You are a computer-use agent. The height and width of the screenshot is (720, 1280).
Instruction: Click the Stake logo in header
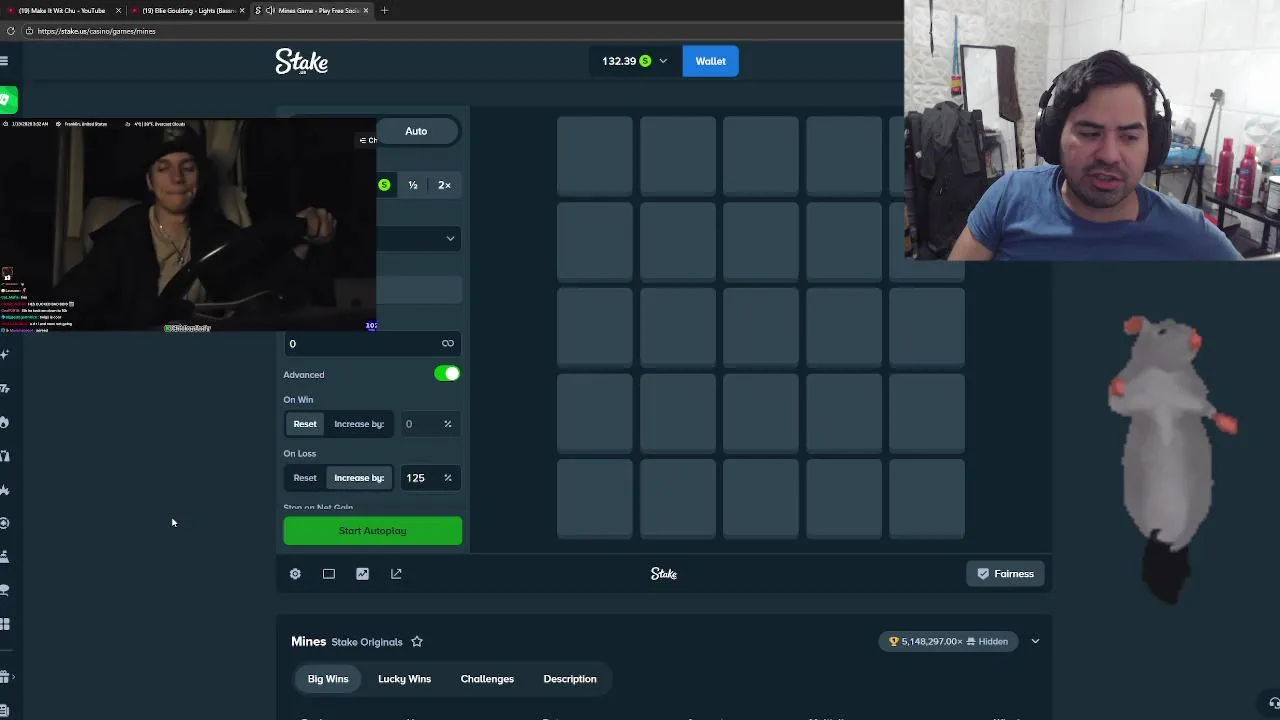(302, 61)
